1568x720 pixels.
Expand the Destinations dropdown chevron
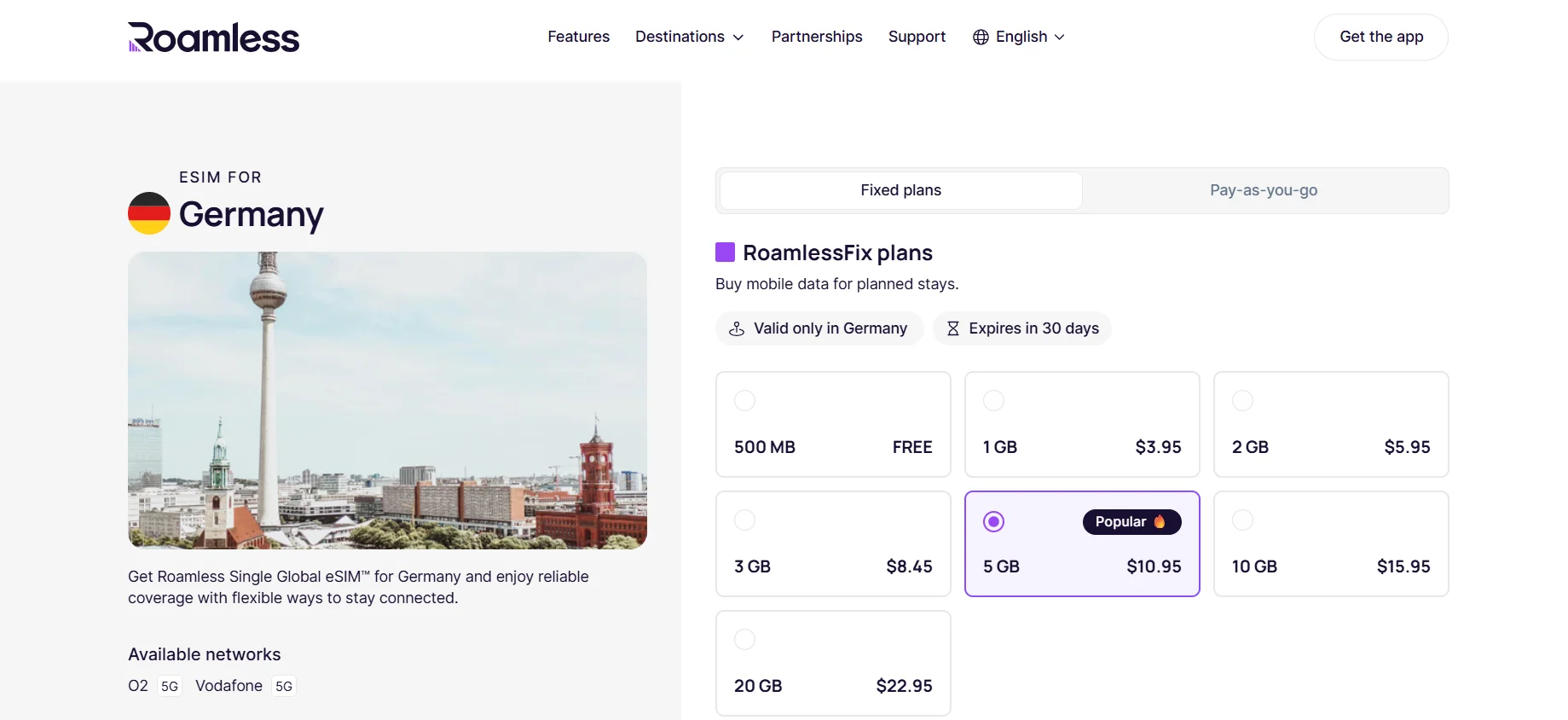click(x=738, y=38)
